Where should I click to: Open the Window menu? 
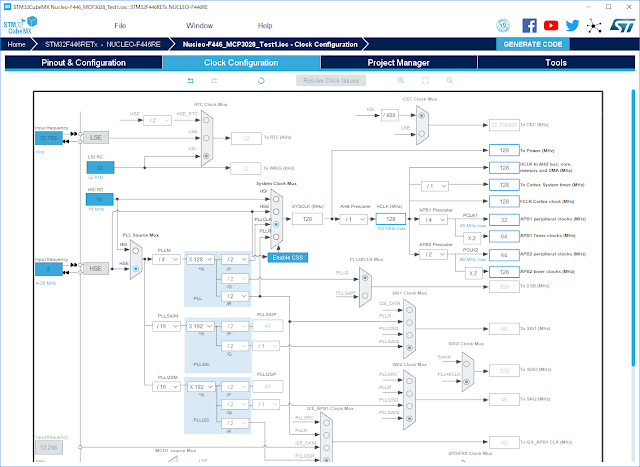[200, 26]
